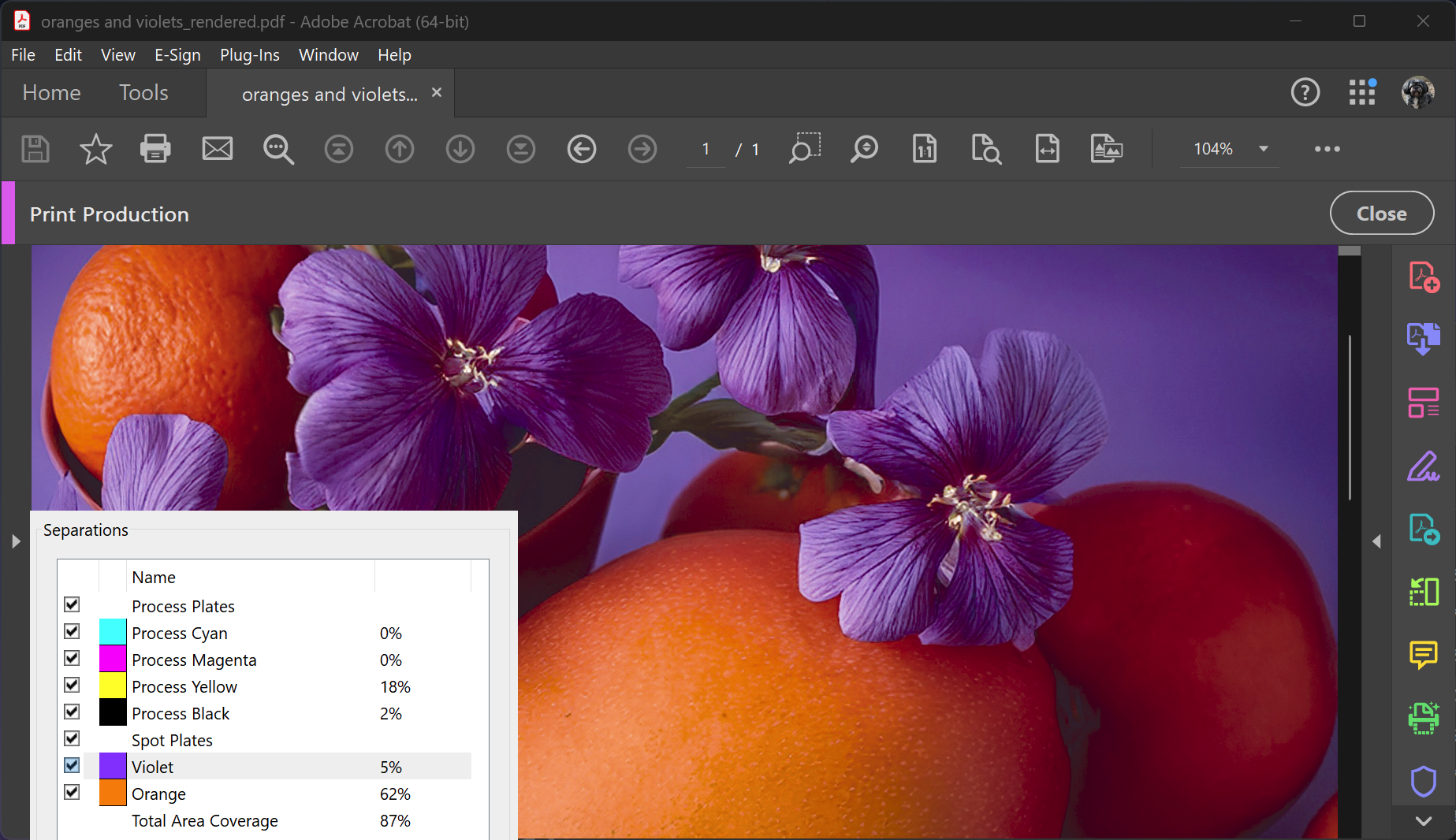This screenshot has width=1456, height=840.
Task: Open the loupe page-zoom tool
Action: tap(986, 149)
